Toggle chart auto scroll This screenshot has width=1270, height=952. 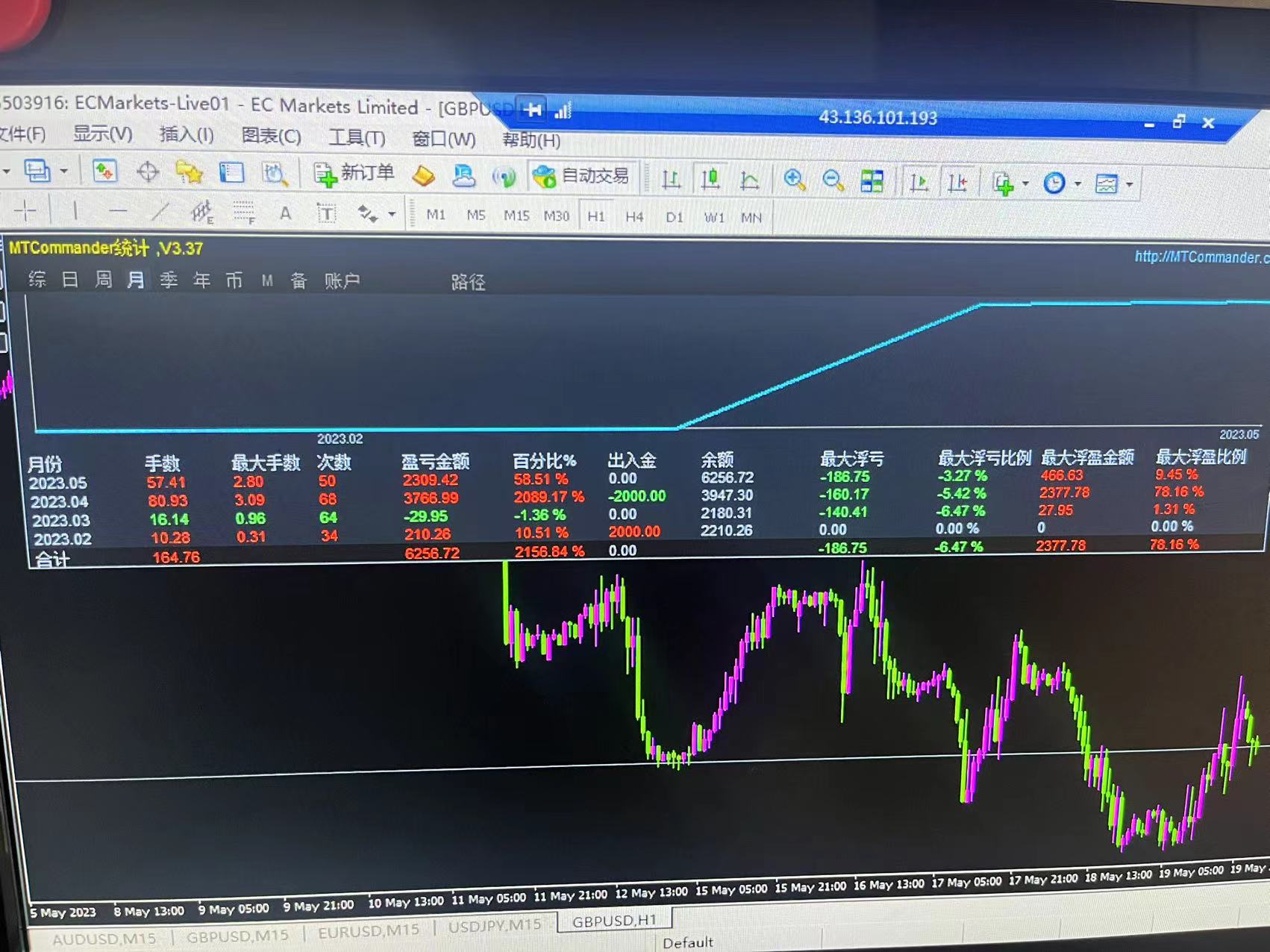point(919,181)
